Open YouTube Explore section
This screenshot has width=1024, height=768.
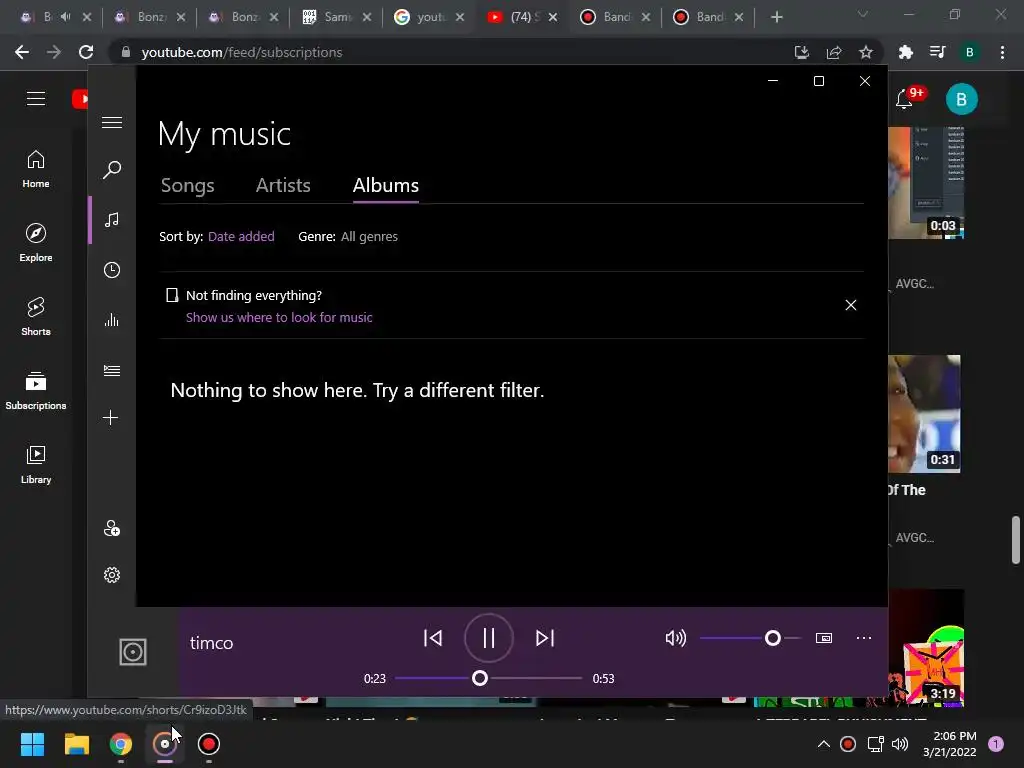[x=36, y=242]
